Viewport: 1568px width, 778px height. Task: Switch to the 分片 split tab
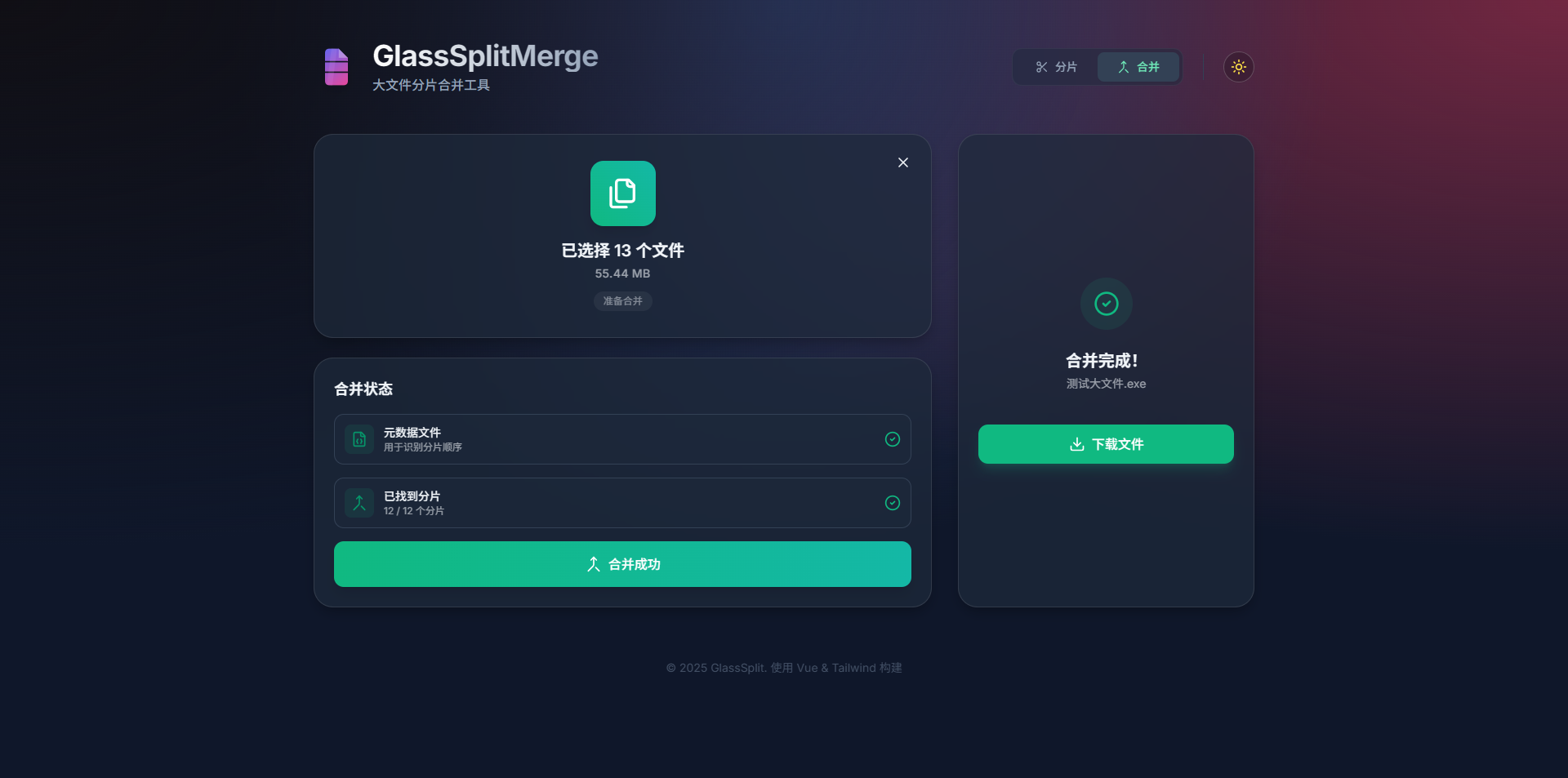1056,67
